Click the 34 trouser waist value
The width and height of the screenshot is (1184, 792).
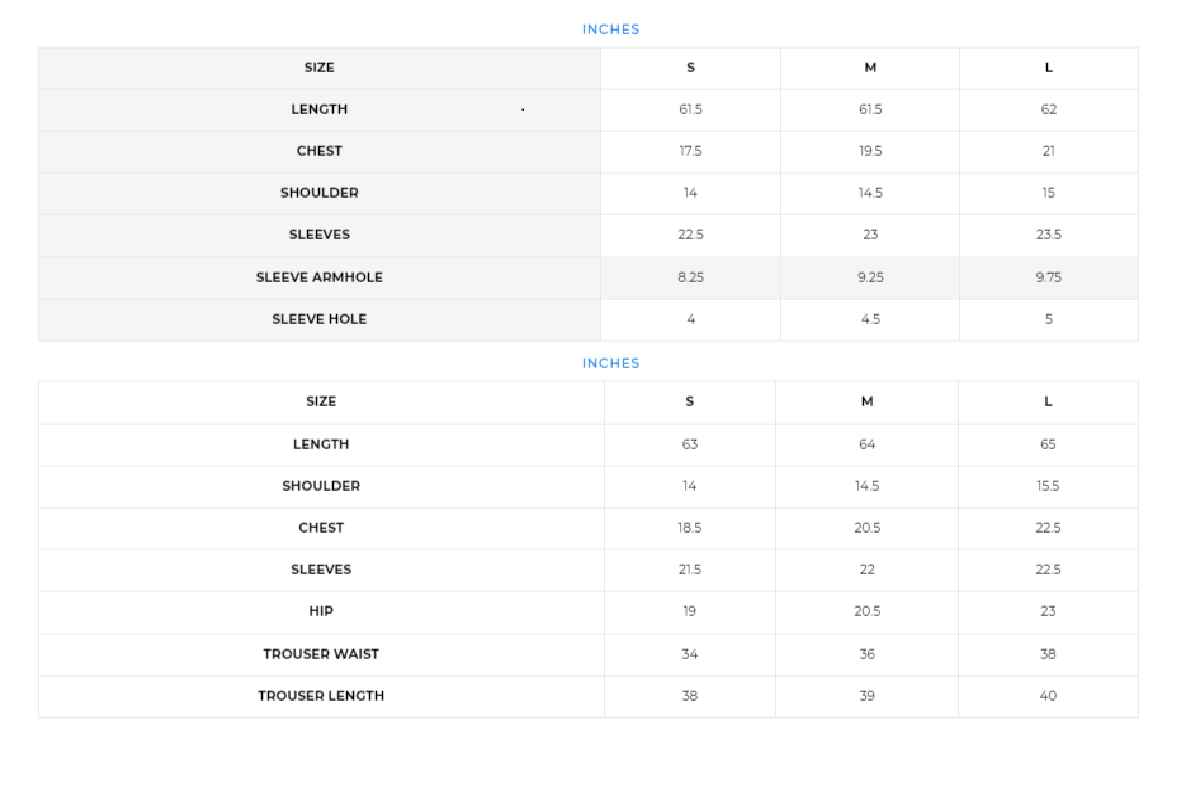click(x=689, y=654)
